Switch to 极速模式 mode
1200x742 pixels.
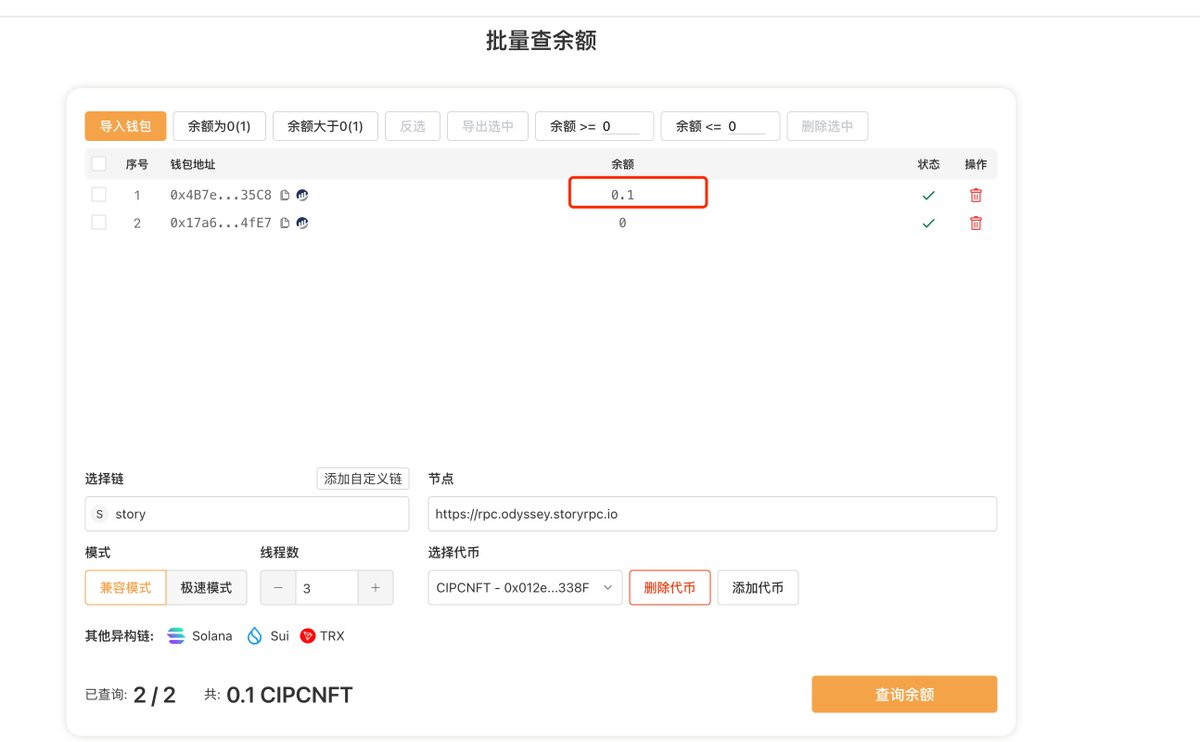(206, 588)
